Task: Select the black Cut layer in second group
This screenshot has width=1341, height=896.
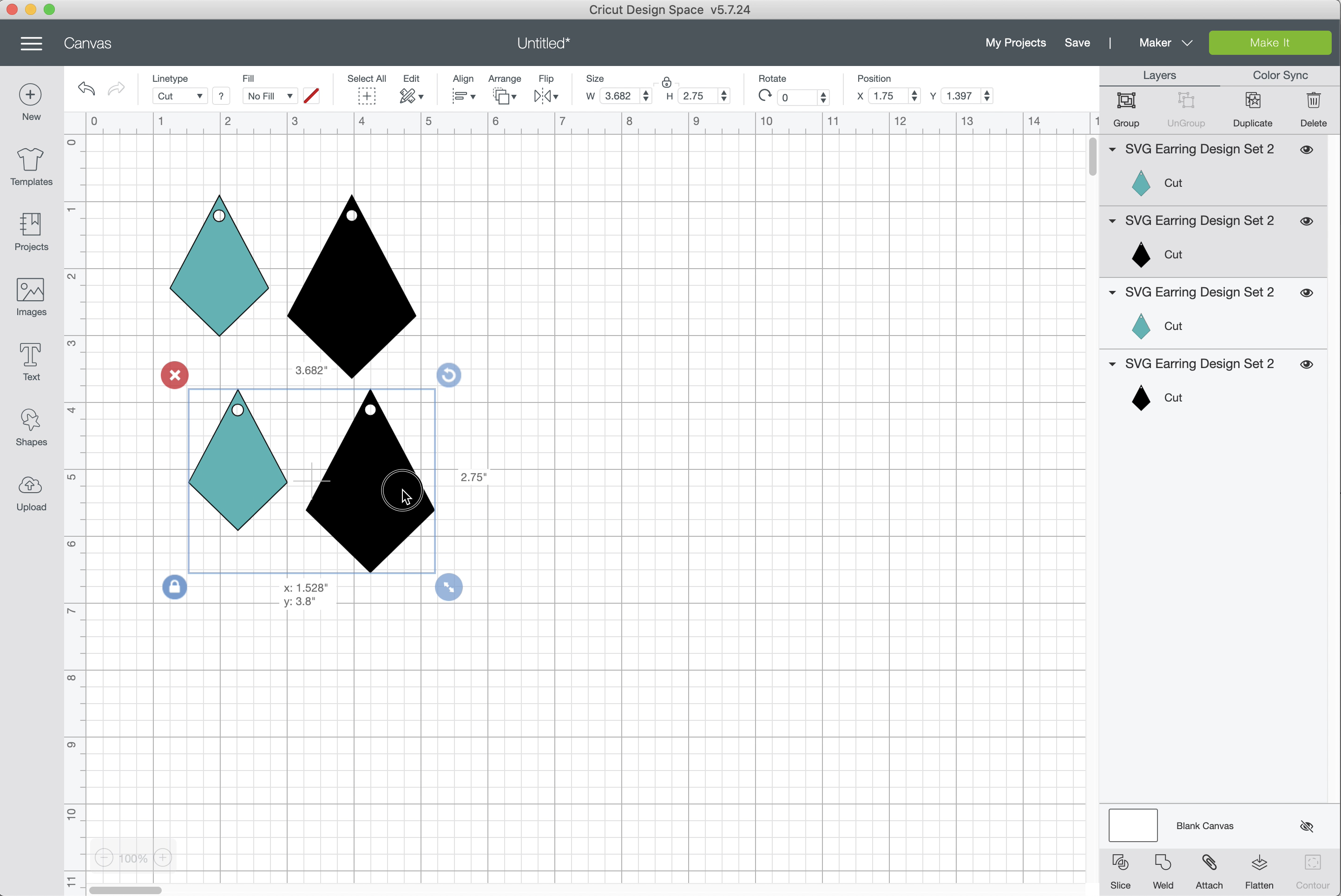Action: point(1212,254)
